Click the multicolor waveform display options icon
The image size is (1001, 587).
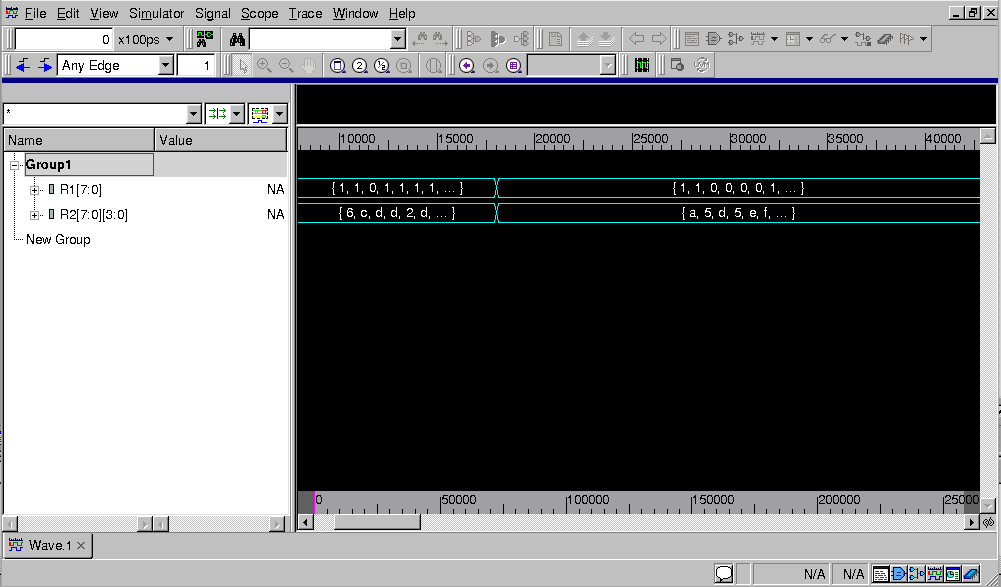pyautogui.click(x=260, y=114)
